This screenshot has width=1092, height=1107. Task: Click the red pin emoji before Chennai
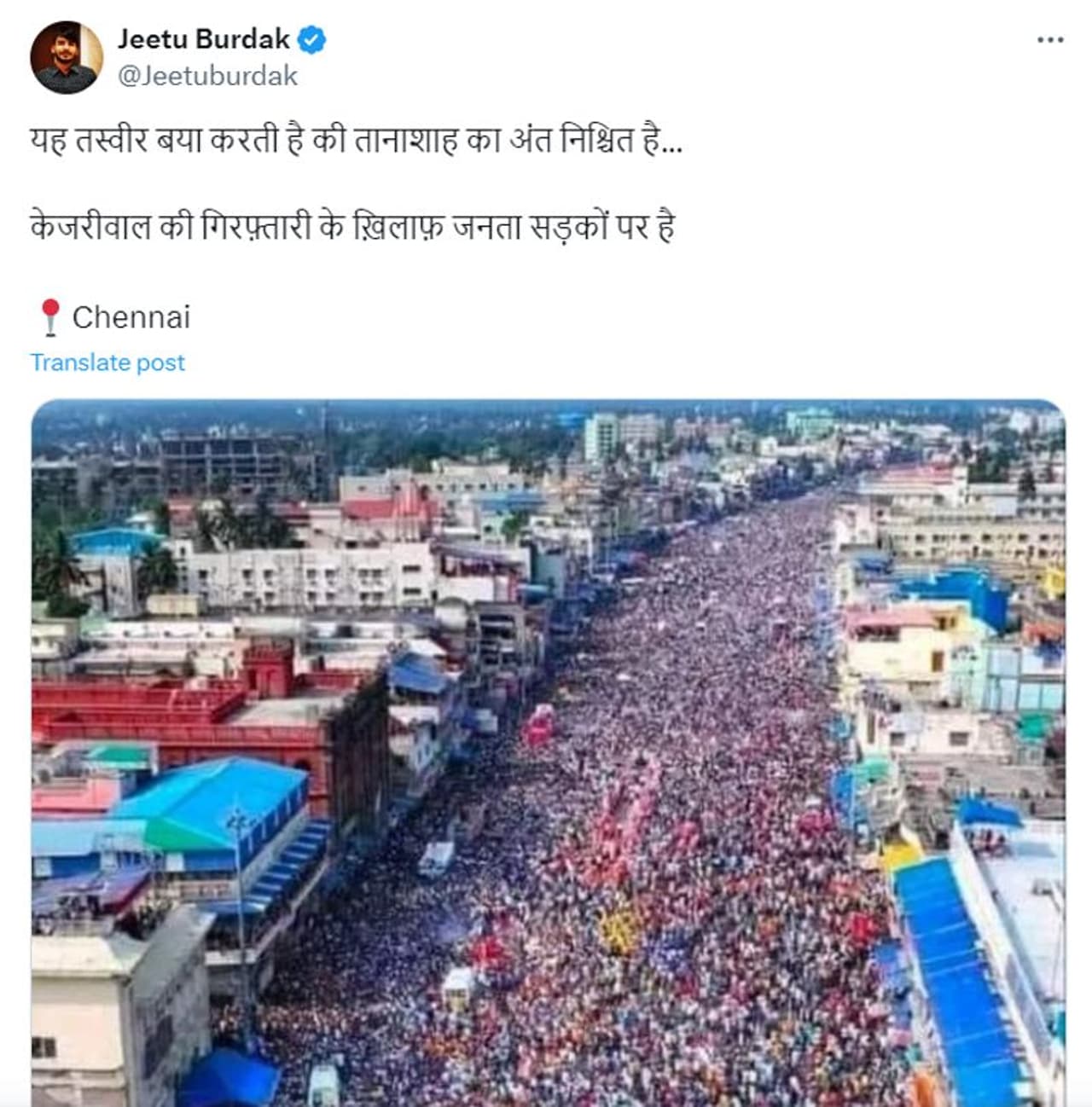tap(49, 317)
